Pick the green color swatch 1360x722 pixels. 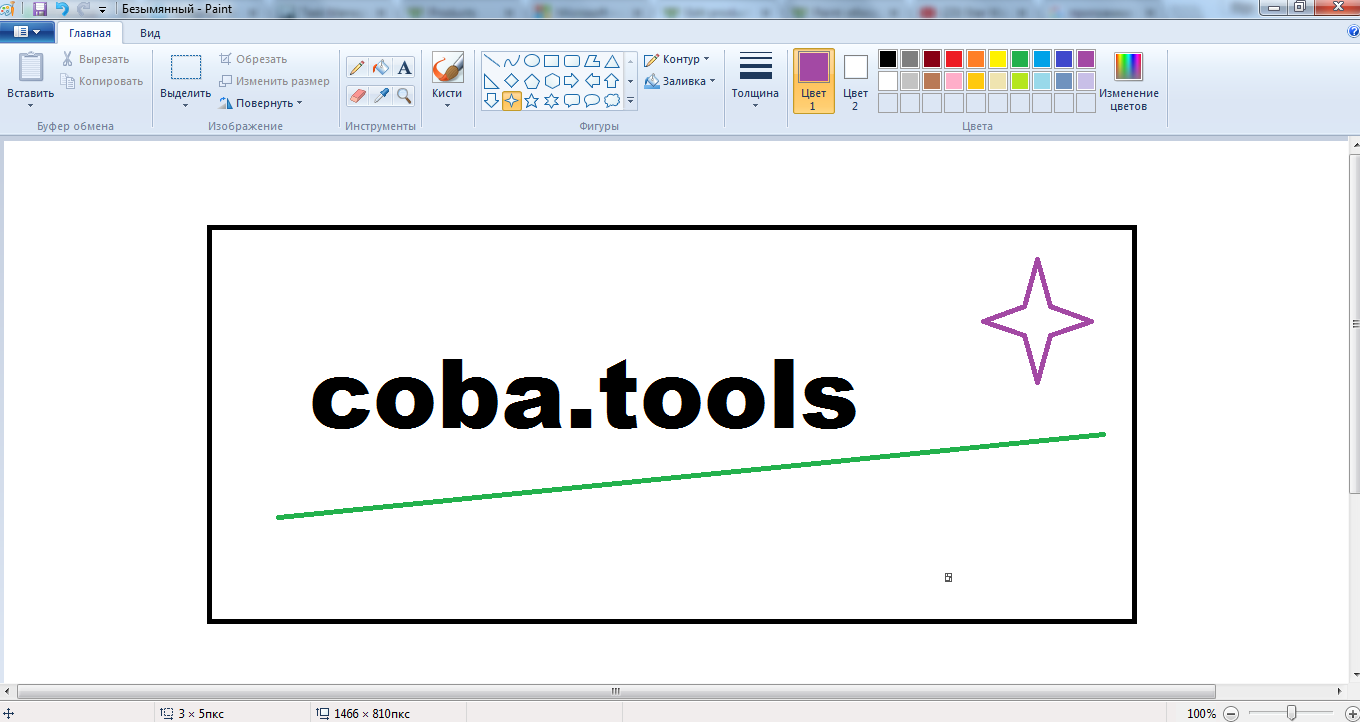point(1020,59)
